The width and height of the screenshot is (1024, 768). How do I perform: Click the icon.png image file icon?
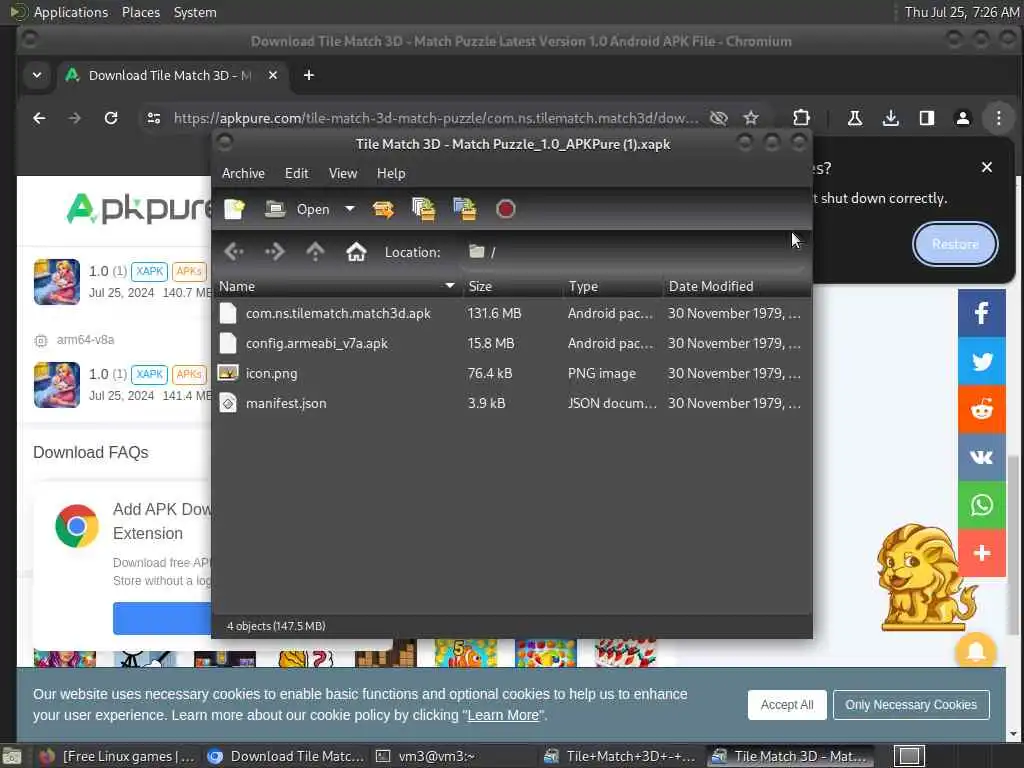(228, 373)
